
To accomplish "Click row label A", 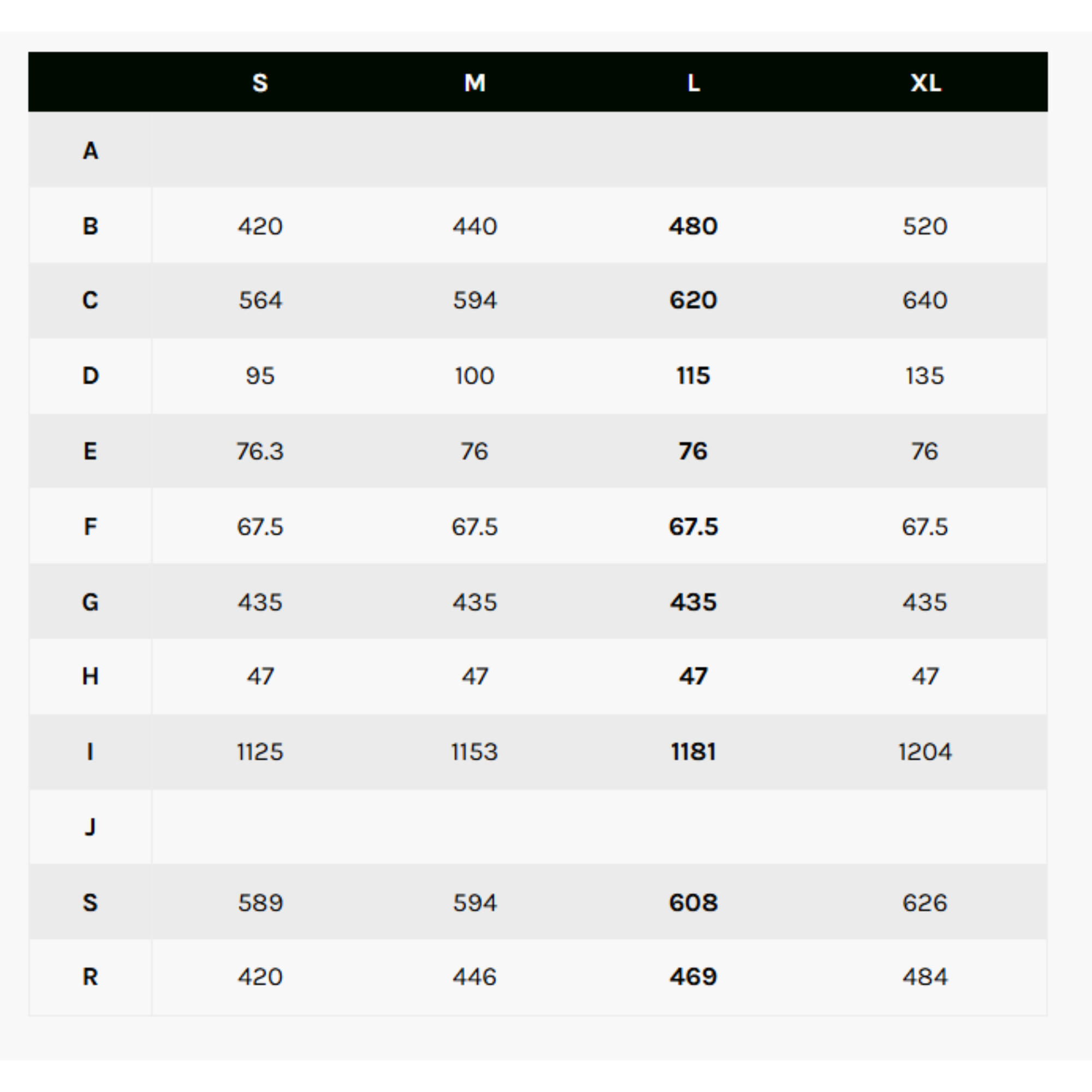I will click(x=91, y=151).
